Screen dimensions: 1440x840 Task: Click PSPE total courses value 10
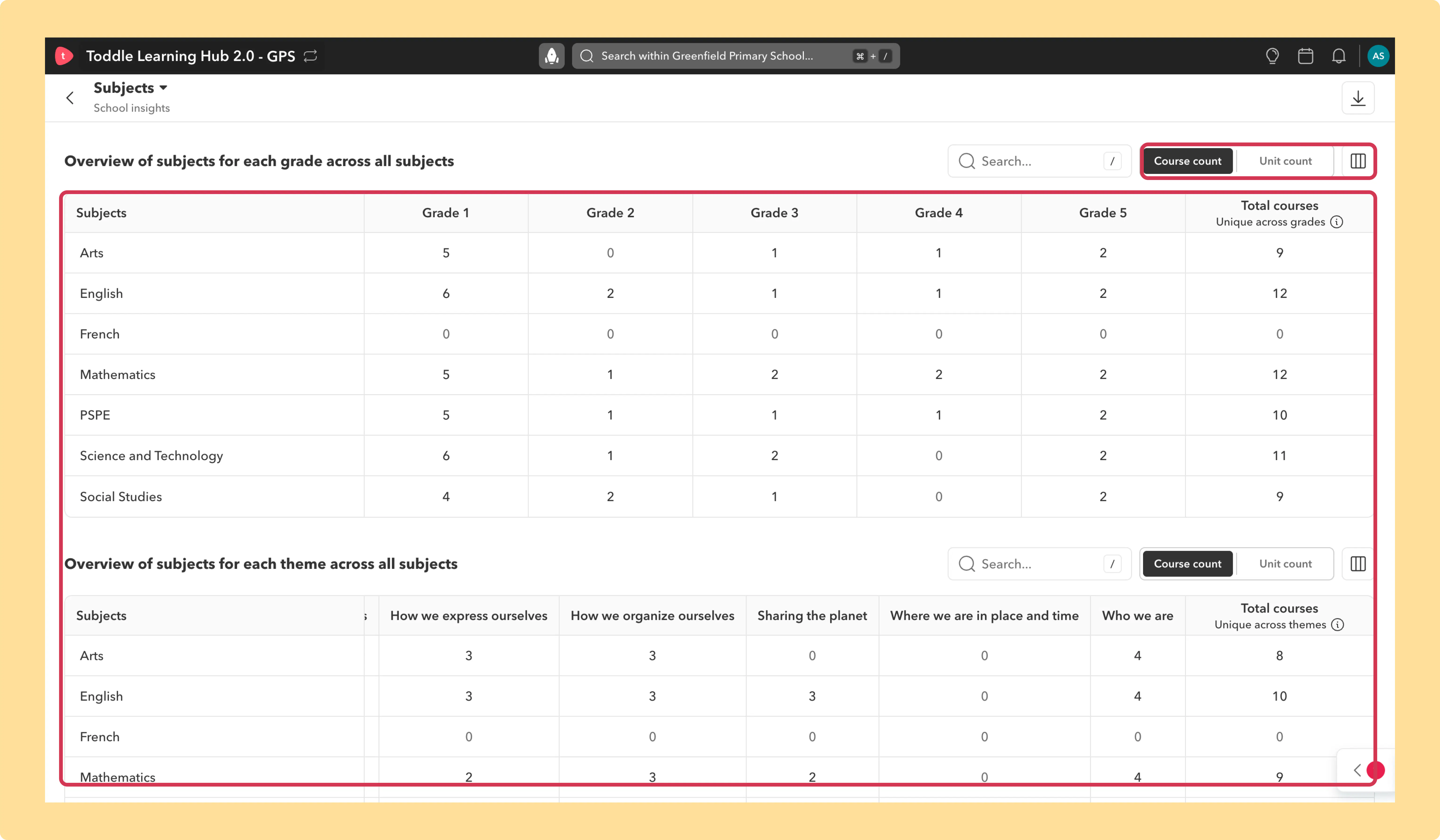[x=1279, y=415]
